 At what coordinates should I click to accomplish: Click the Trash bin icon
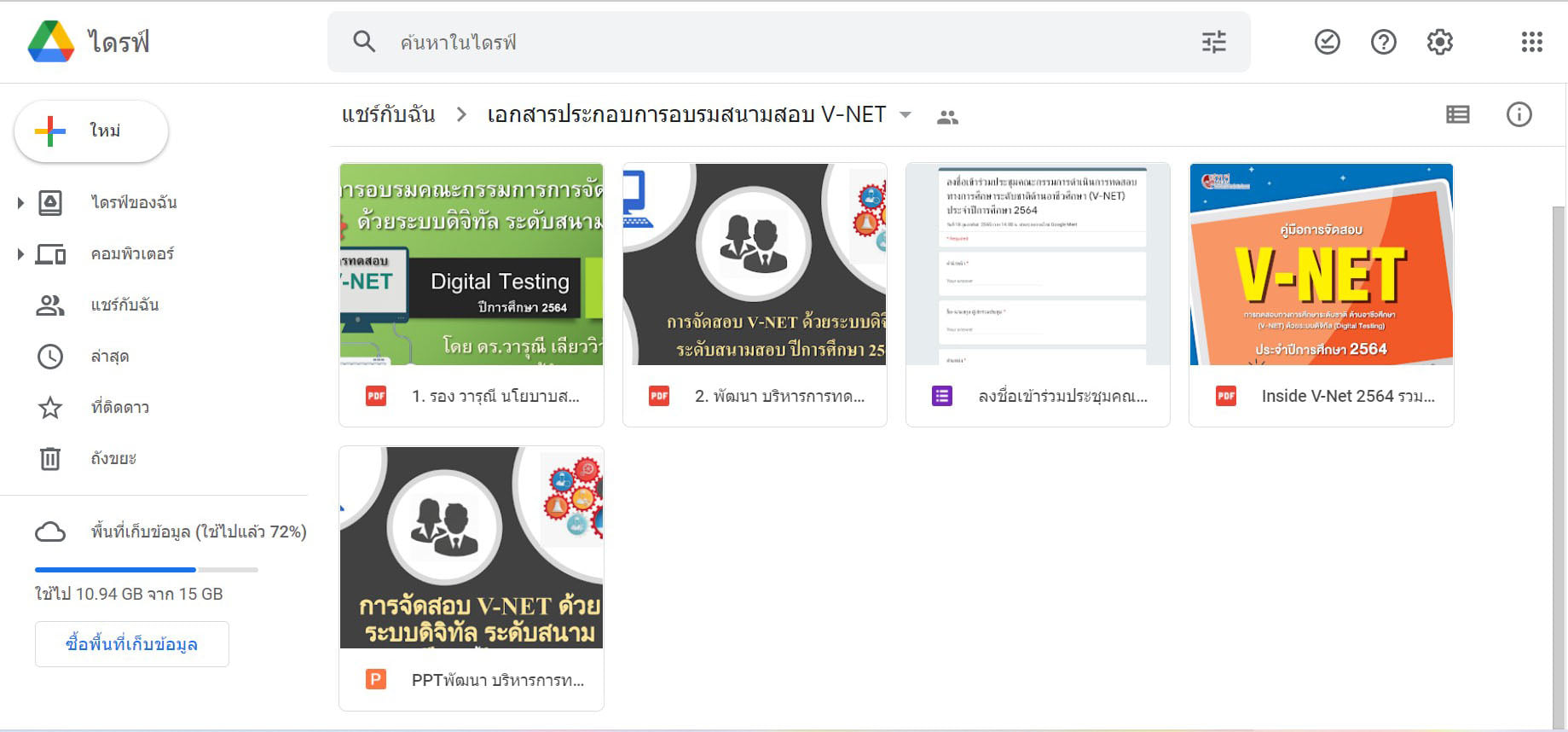coord(50,458)
